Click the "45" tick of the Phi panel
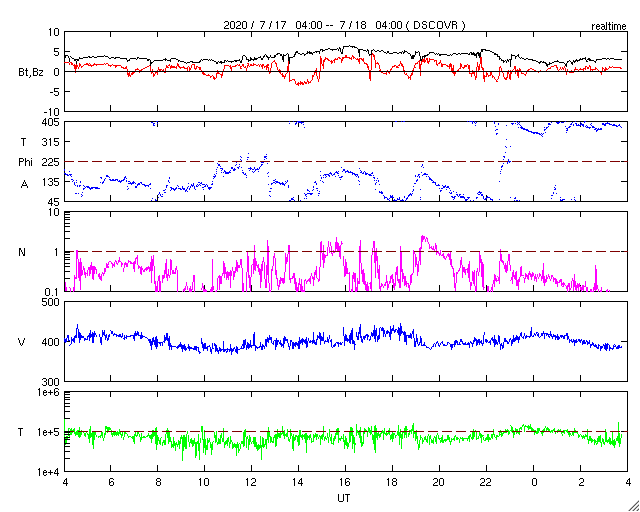 point(54,201)
